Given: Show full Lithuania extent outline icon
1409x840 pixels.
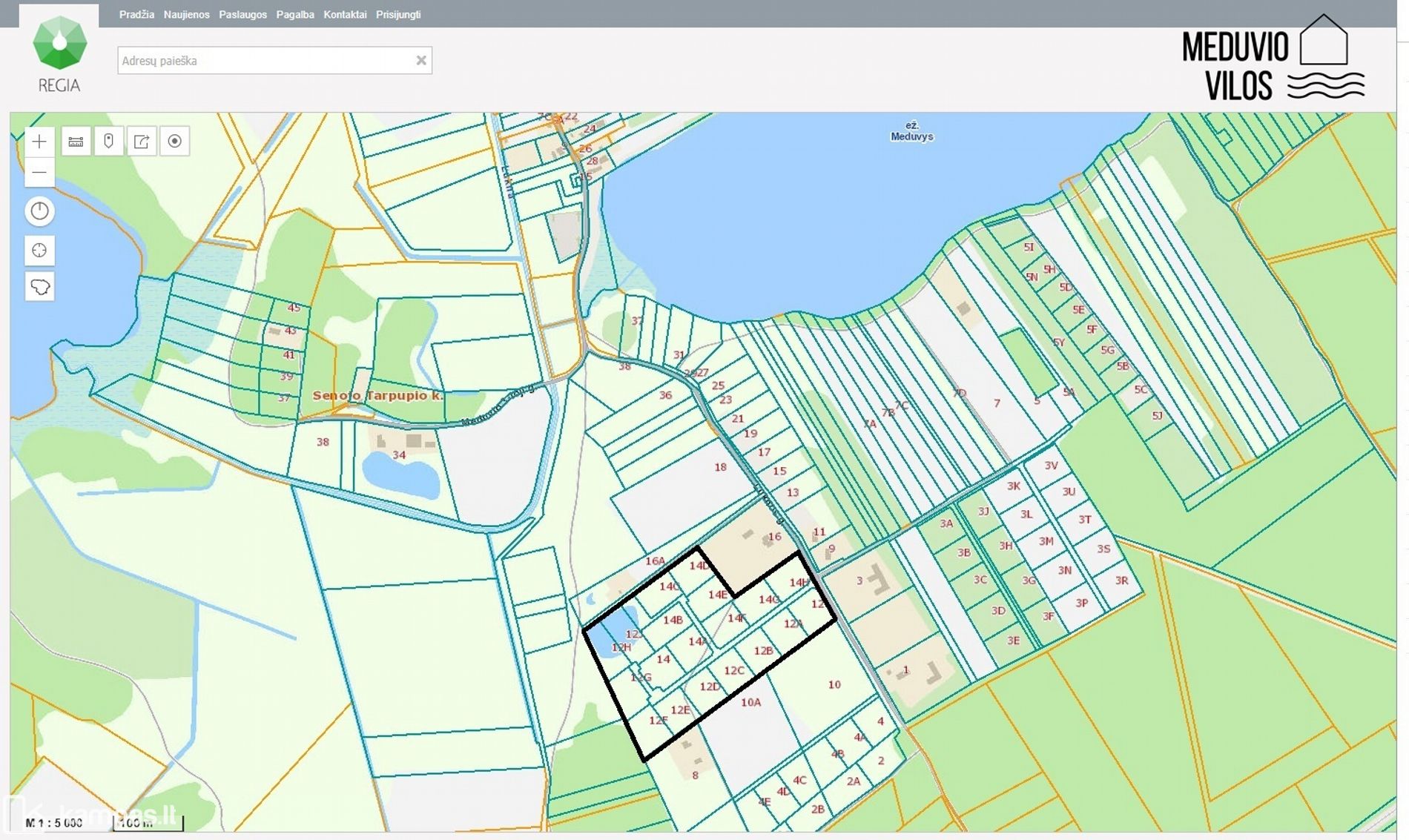Looking at the screenshot, I should (40, 287).
